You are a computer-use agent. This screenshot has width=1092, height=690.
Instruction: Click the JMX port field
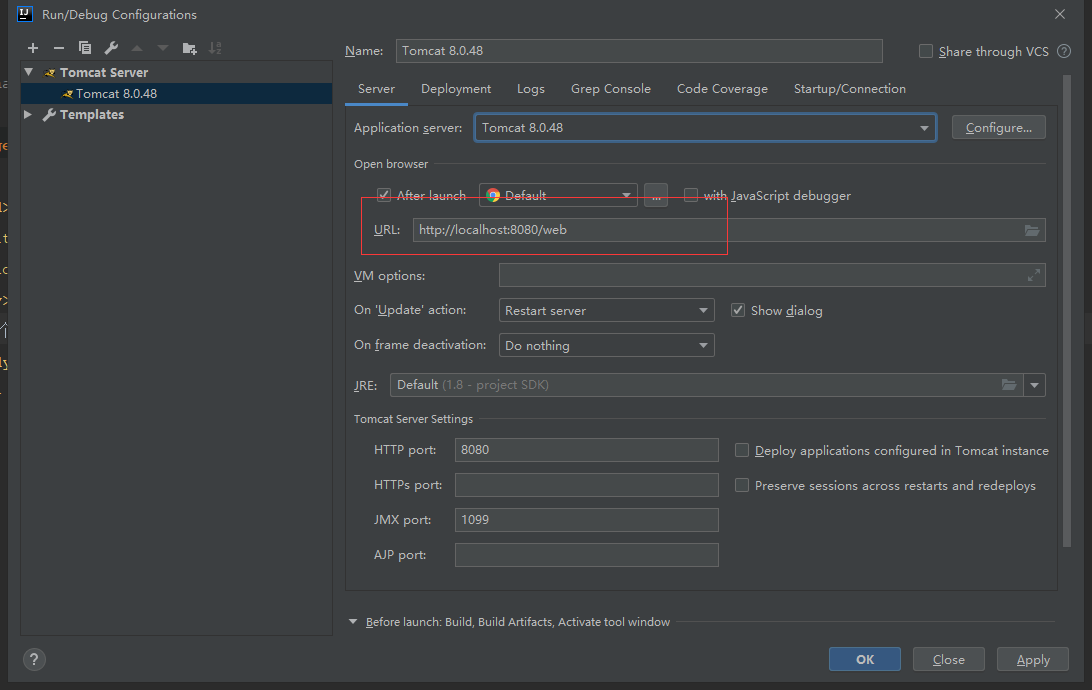point(586,519)
